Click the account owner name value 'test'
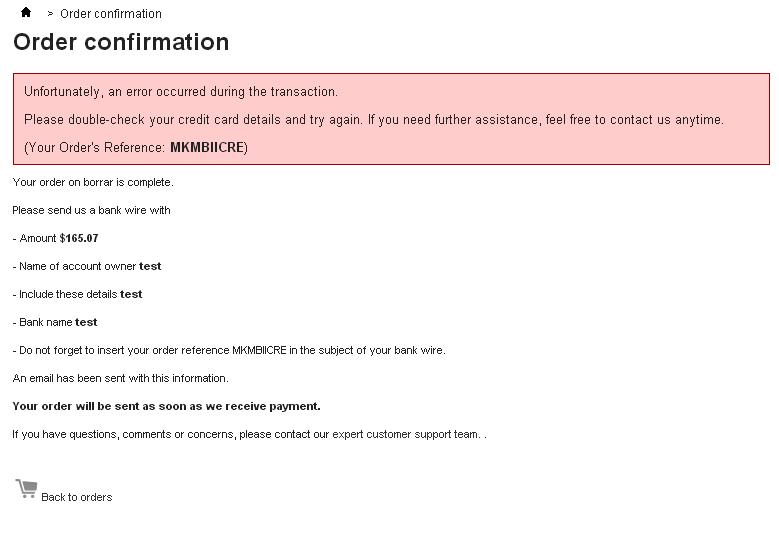This screenshot has height=552, width=779. (150, 267)
